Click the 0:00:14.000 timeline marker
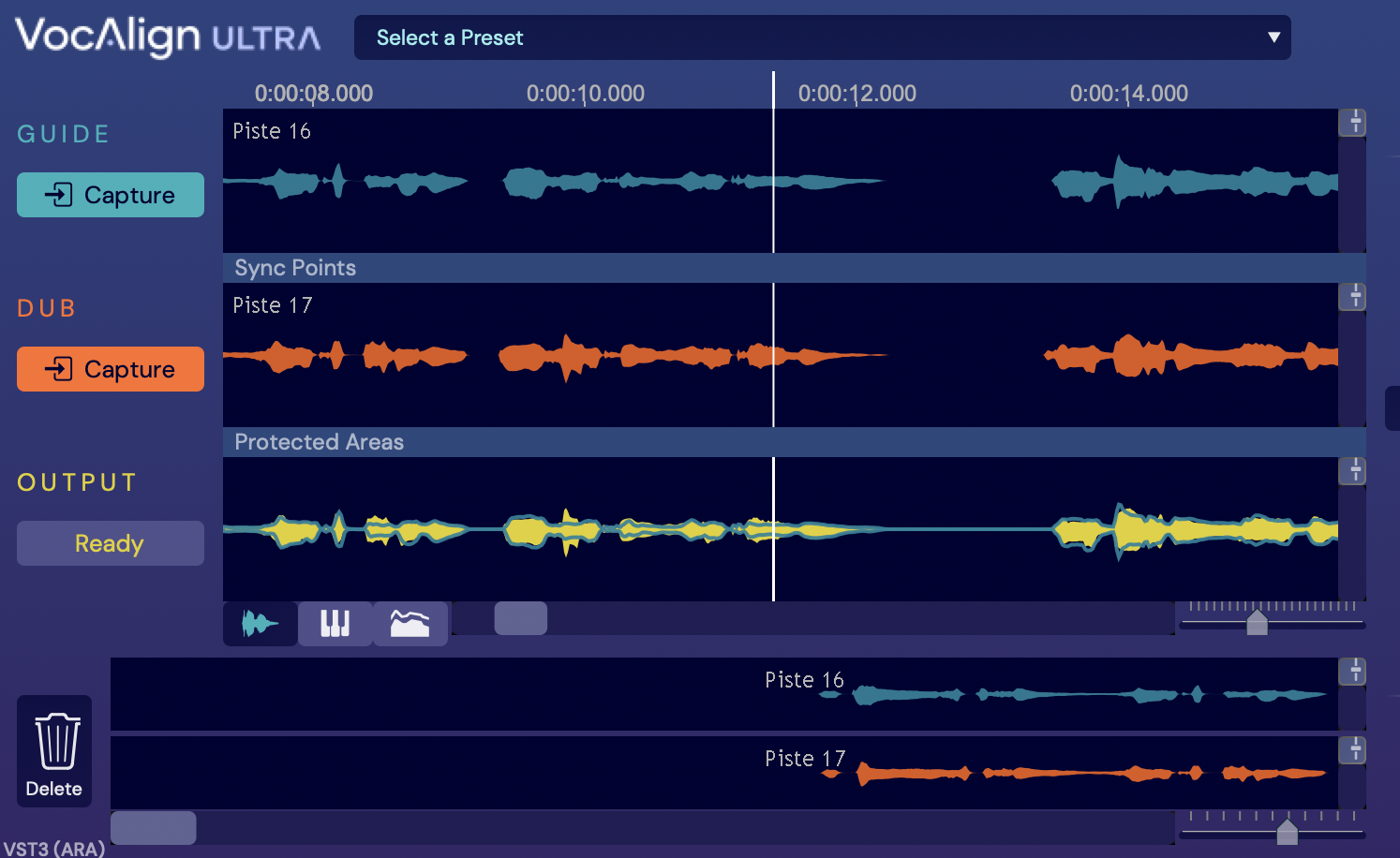Image resolution: width=1400 pixels, height=858 pixels. [1129, 94]
